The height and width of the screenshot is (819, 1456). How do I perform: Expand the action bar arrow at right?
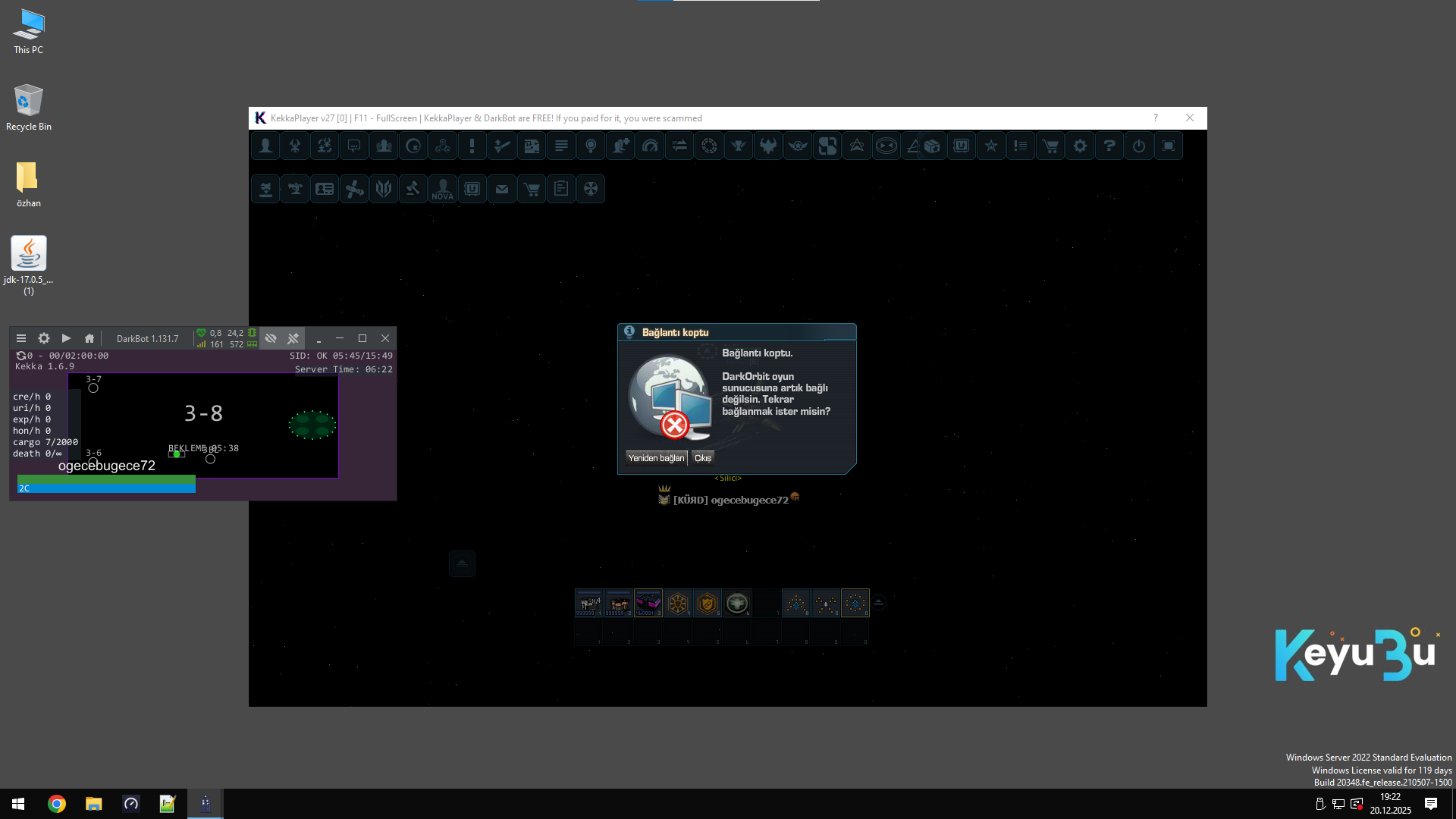click(879, 603)
